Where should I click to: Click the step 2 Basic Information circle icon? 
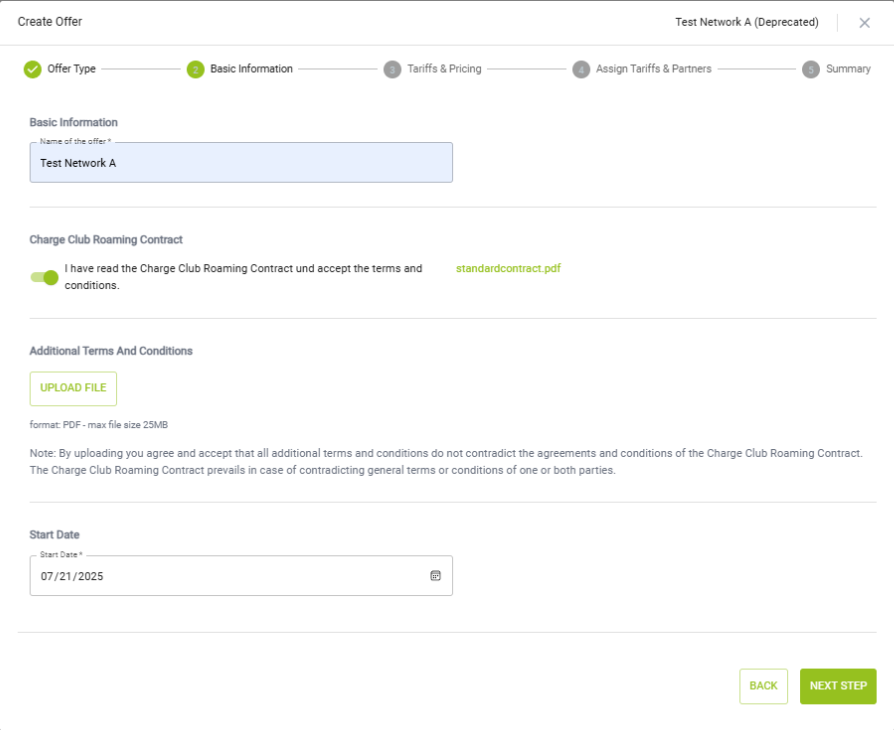click(196, 70)
